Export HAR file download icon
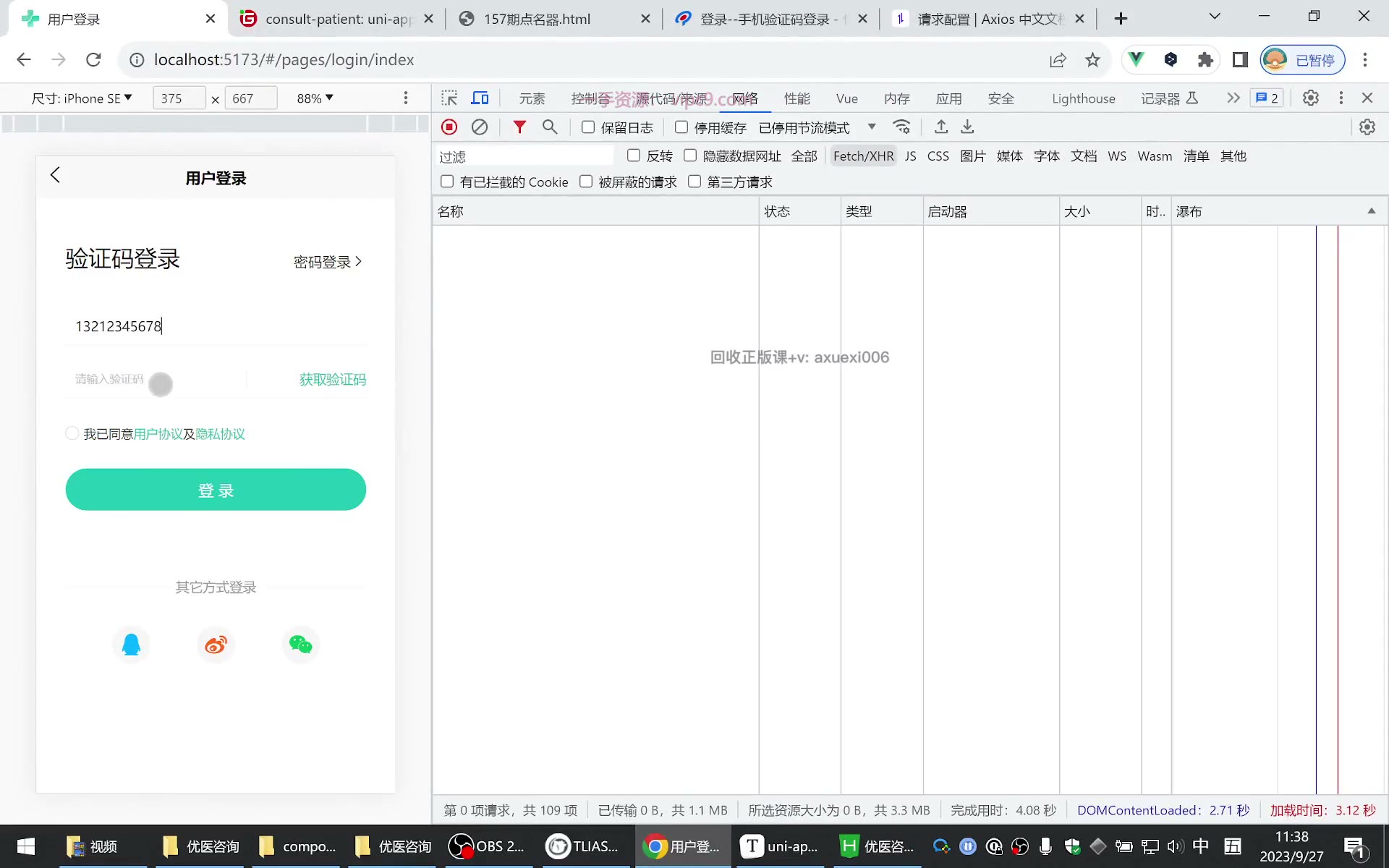 click(x=967, y=127)
